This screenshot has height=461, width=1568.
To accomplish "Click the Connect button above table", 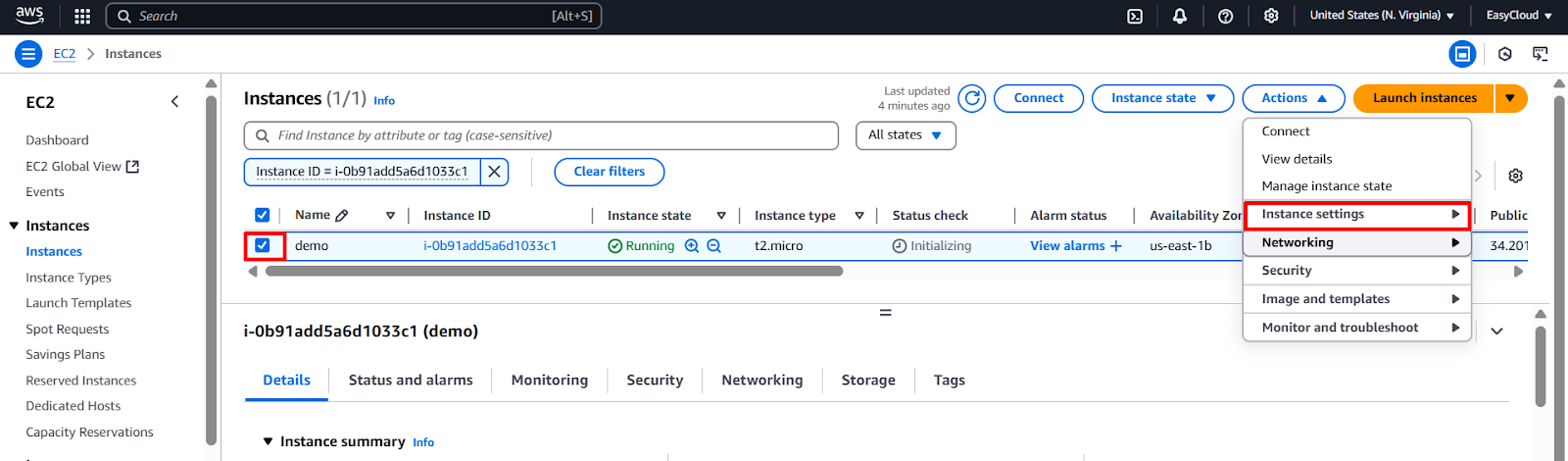I will [x=1038, y=98].
